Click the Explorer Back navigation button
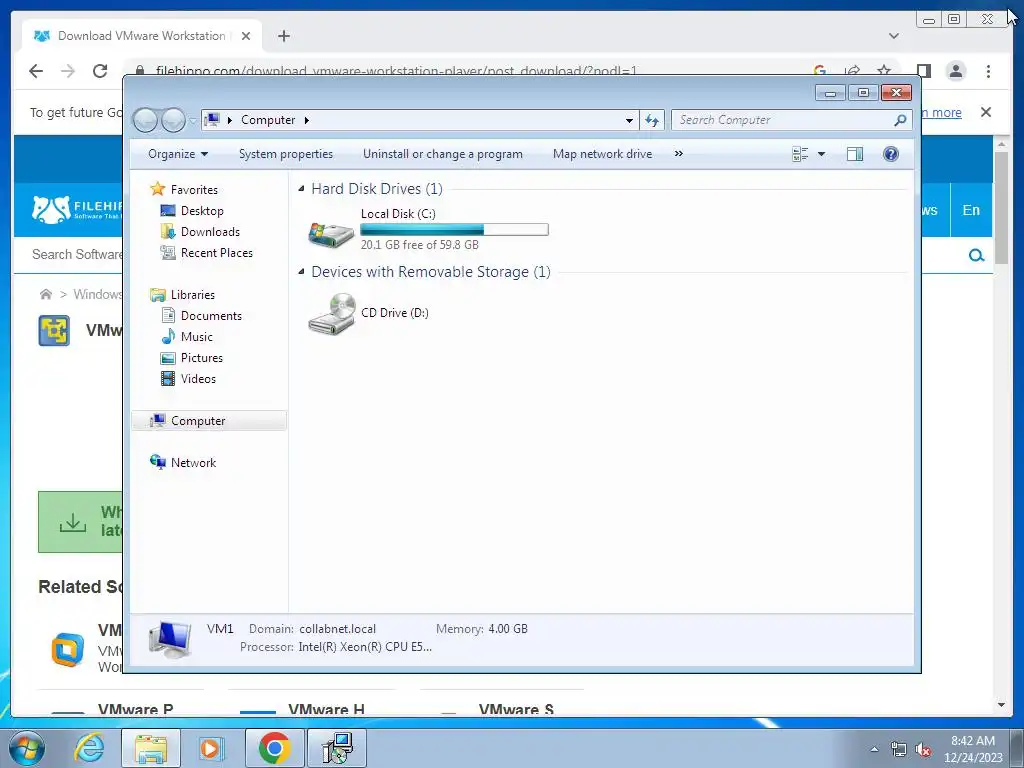The image size is (1024, 768). (x=145, y=120)
